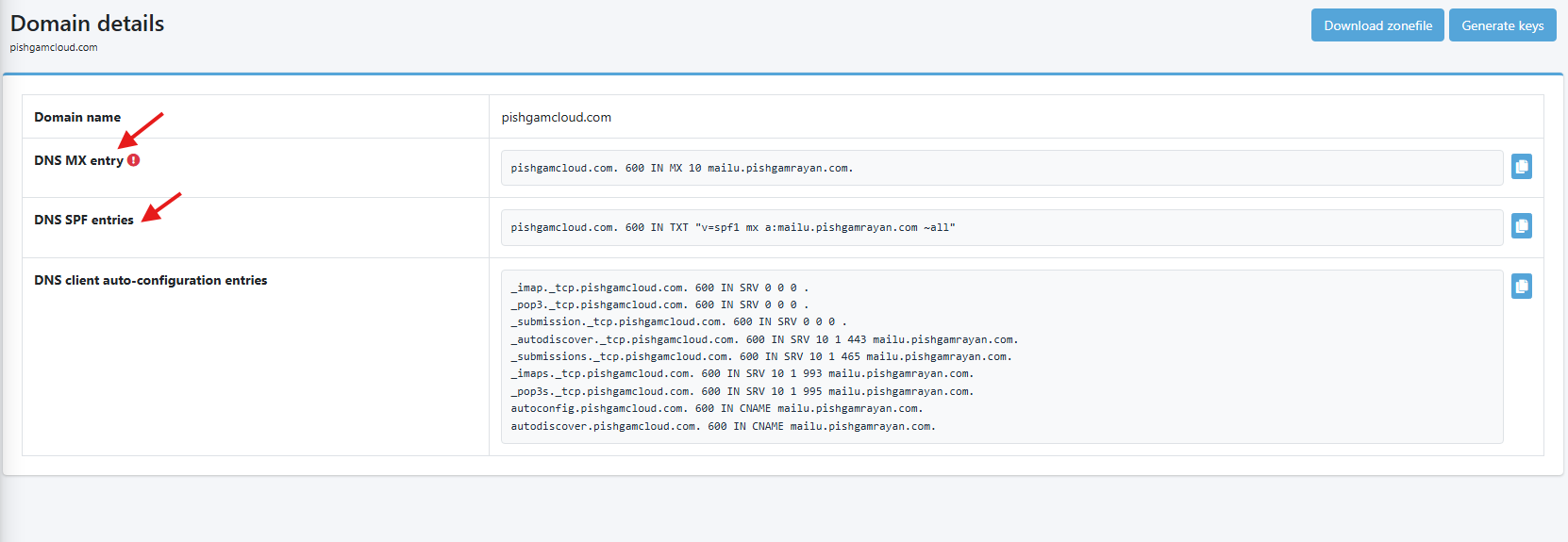Viewport: 1568px width, 542px height.
Task: Click the _submissions._tcp SRV 465 record line
Action: pos(761,356)
